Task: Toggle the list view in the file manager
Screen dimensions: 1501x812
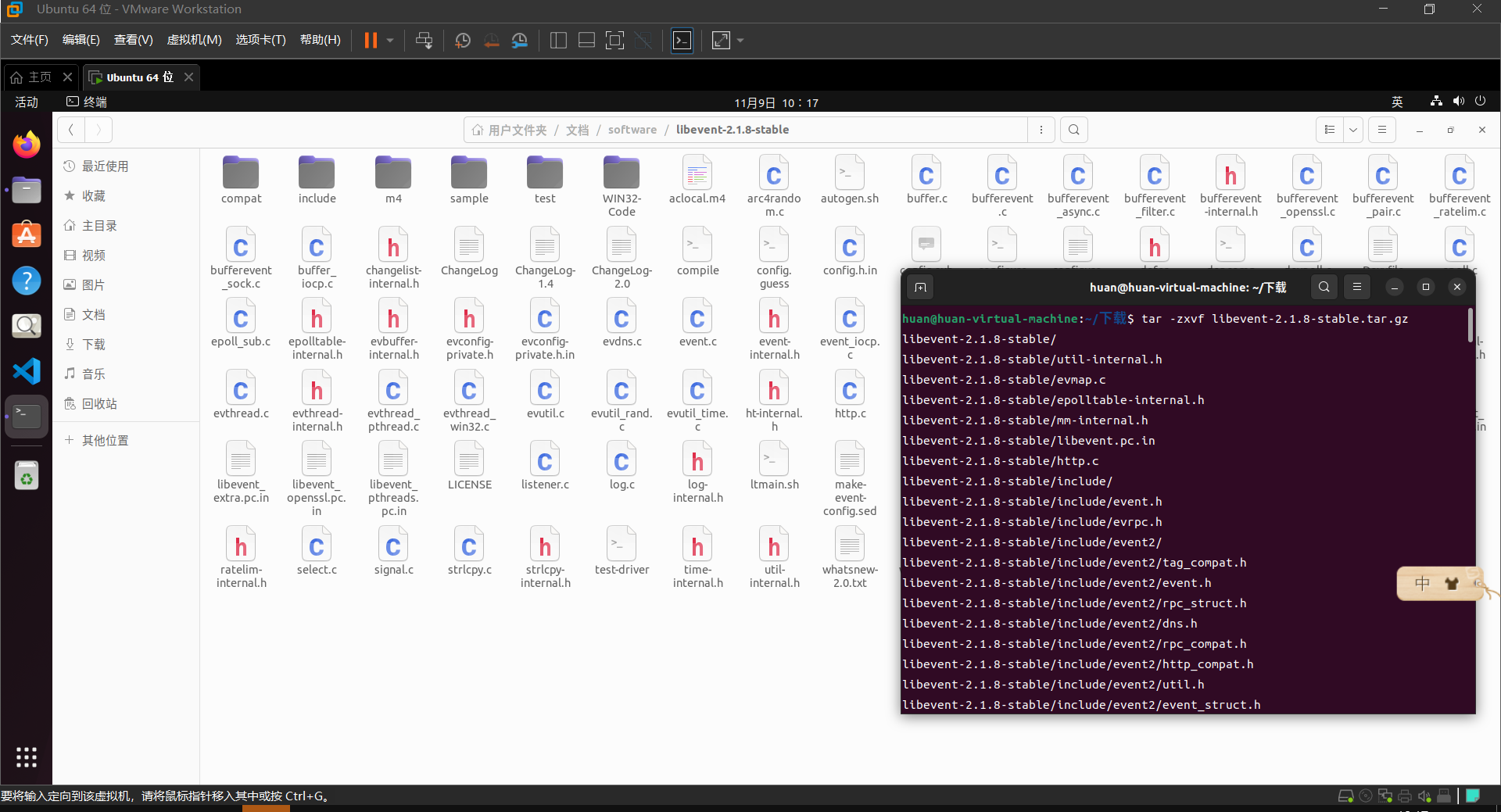Action: 1328,129
